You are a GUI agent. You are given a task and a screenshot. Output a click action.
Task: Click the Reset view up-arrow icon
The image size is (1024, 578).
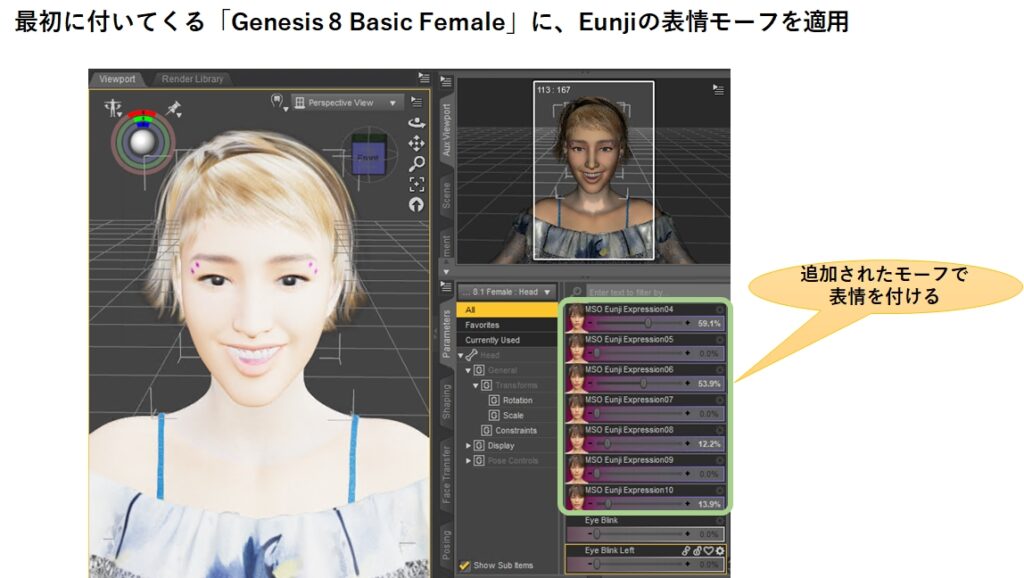417,204
